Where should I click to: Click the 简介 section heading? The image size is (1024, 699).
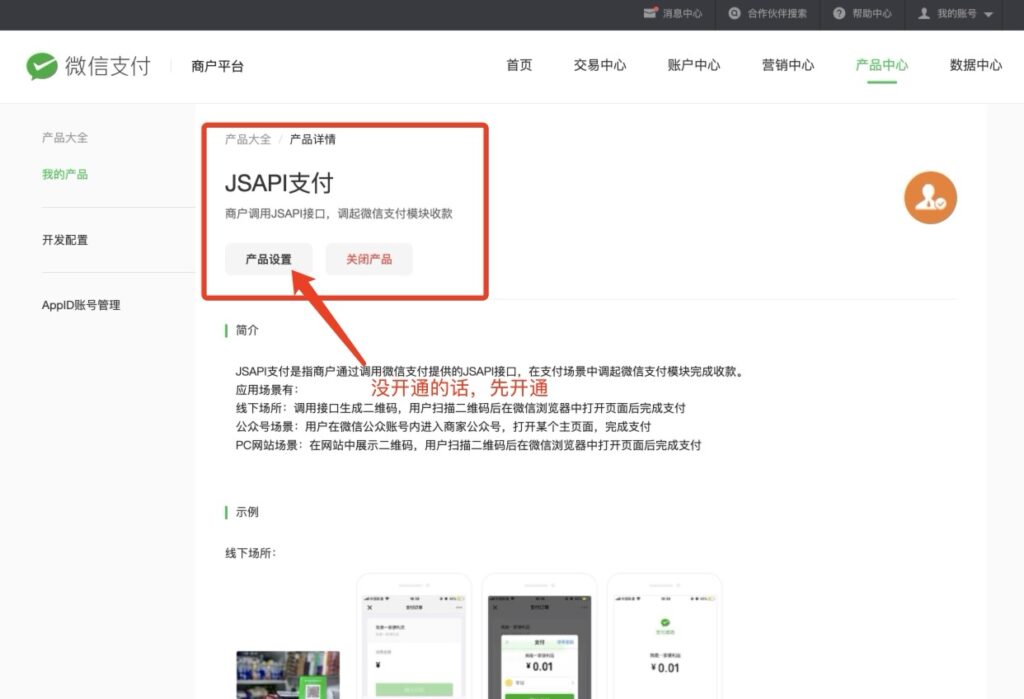tap(247, 331)
